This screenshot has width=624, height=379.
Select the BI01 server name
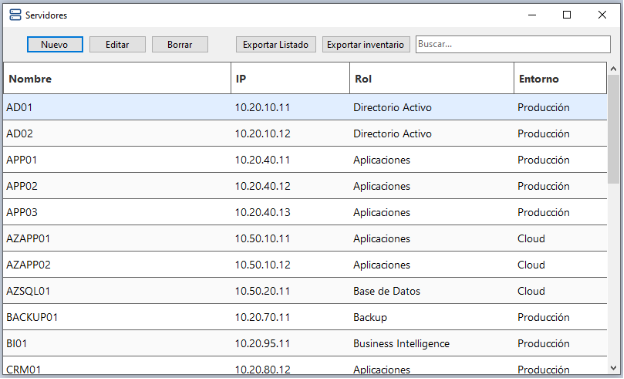pyautogui.click(x=17, y=344)
